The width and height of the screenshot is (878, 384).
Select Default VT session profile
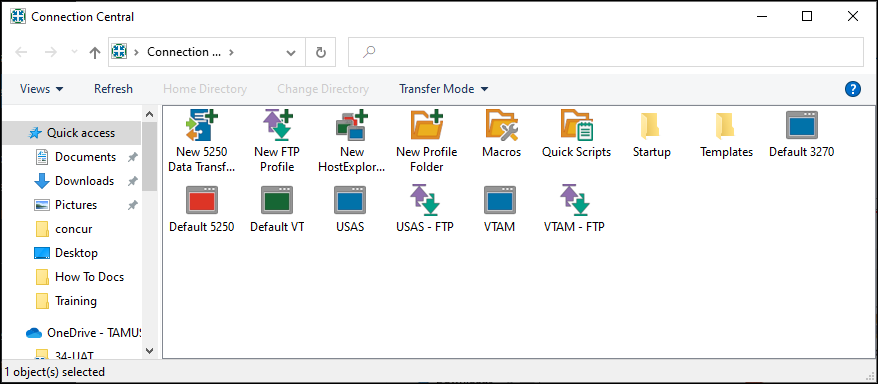click(x=277, y=200)
